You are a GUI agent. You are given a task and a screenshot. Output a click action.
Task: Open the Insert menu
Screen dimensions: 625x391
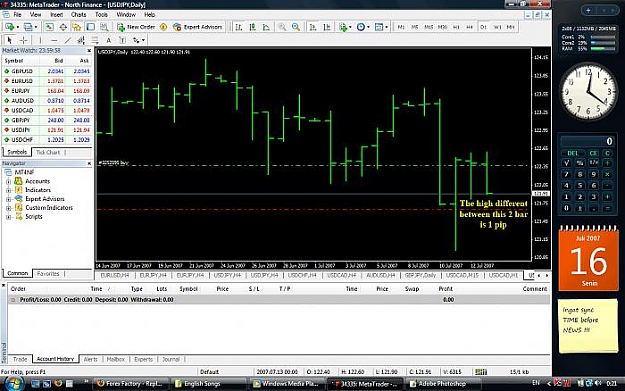[x=56, y=15]
